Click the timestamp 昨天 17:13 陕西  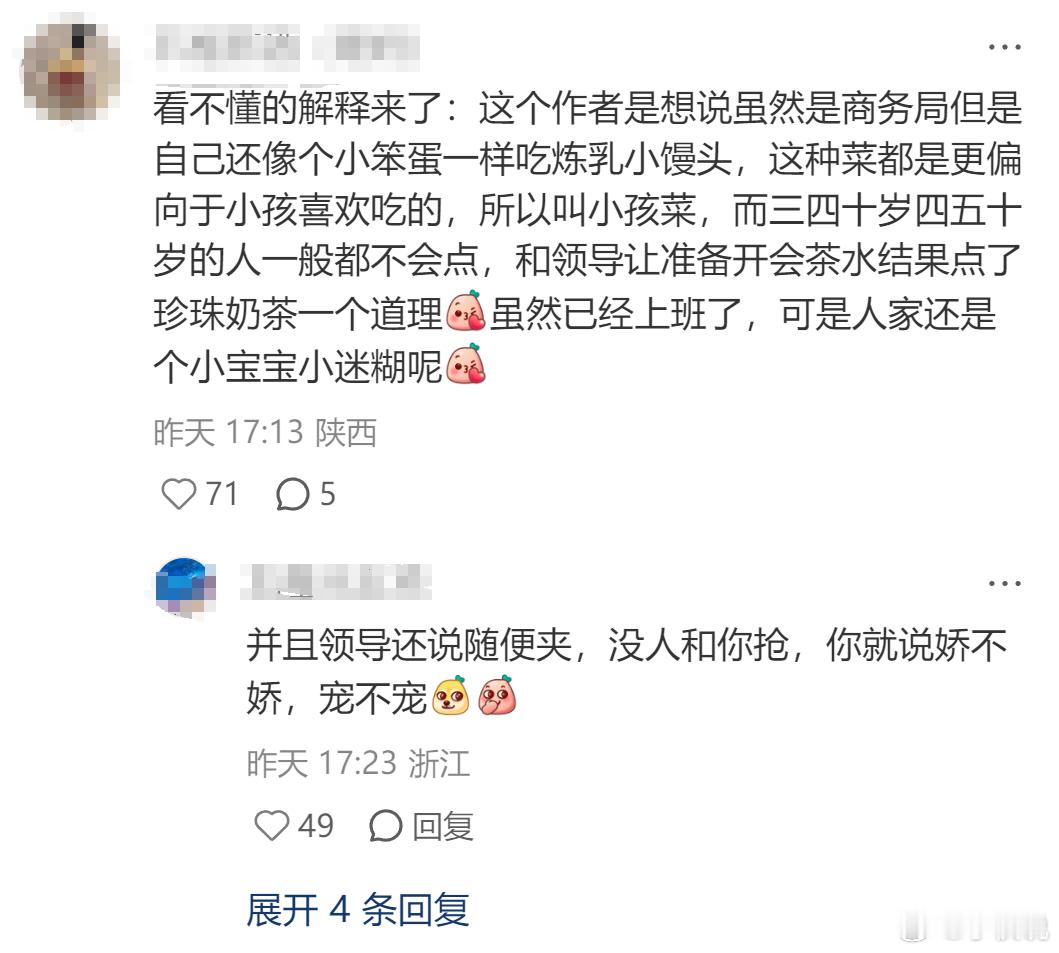[x=265, y=432]
